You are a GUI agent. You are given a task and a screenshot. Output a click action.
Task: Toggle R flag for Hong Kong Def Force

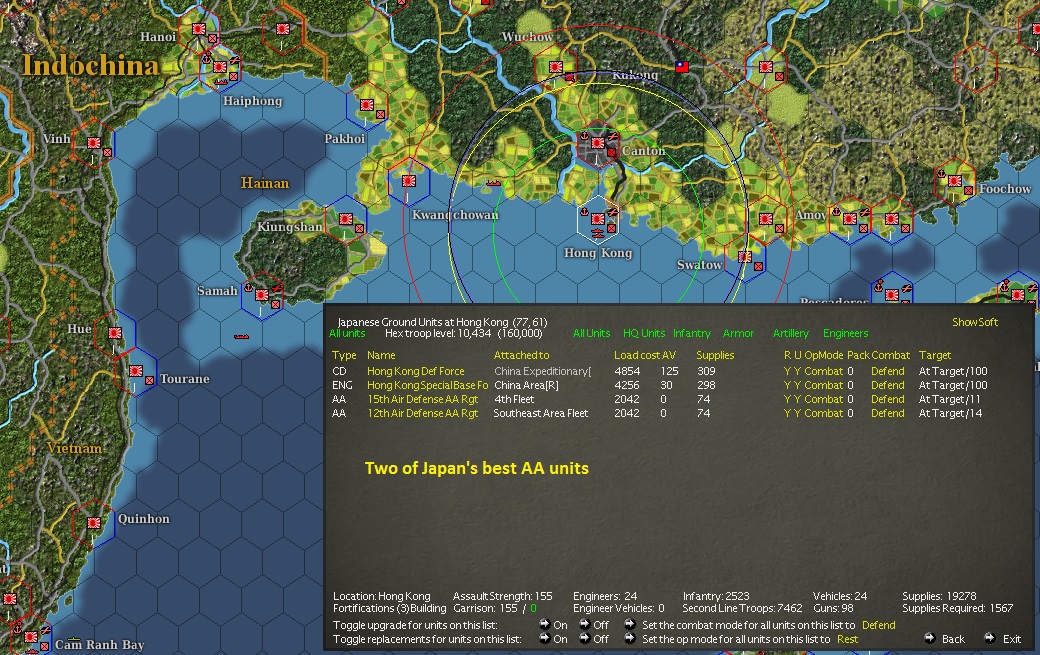click(787, 371)
